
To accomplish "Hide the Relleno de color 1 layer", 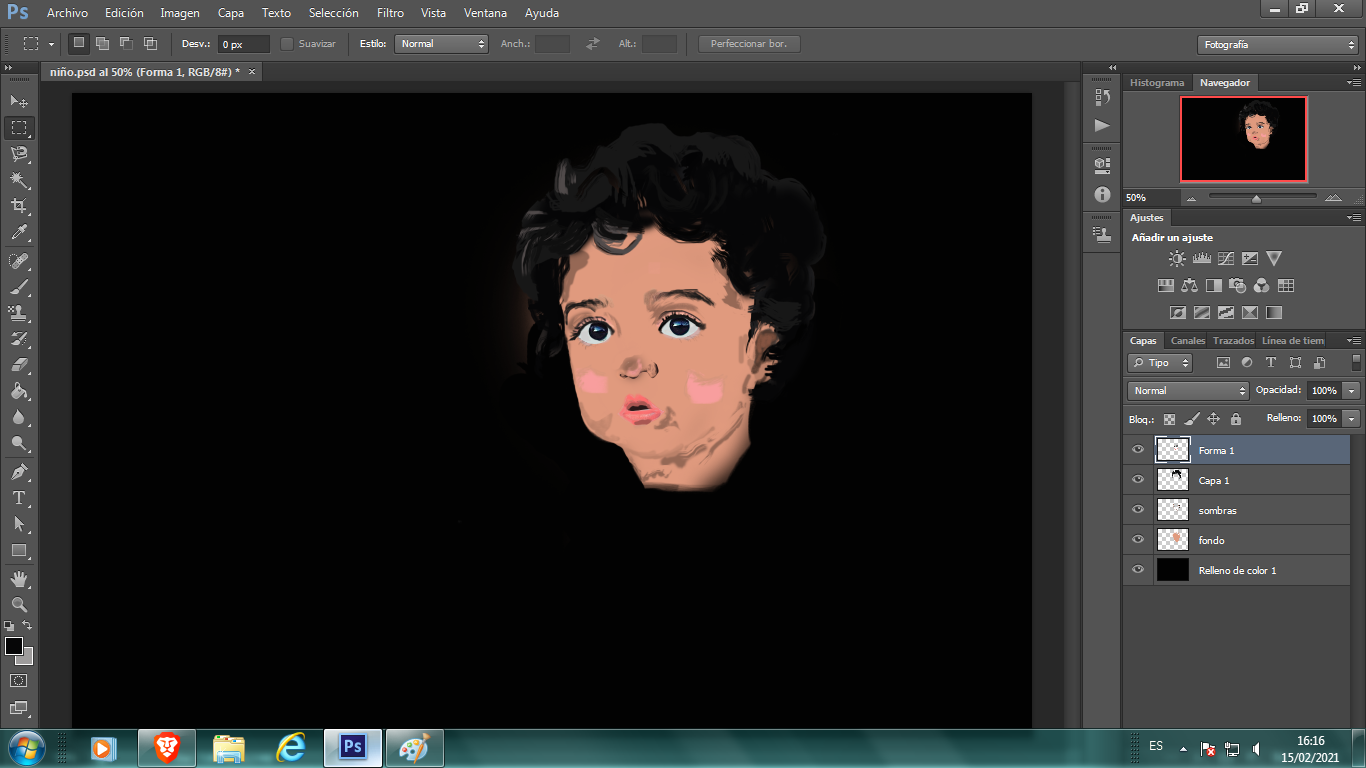I will [x=1137, y=570].
